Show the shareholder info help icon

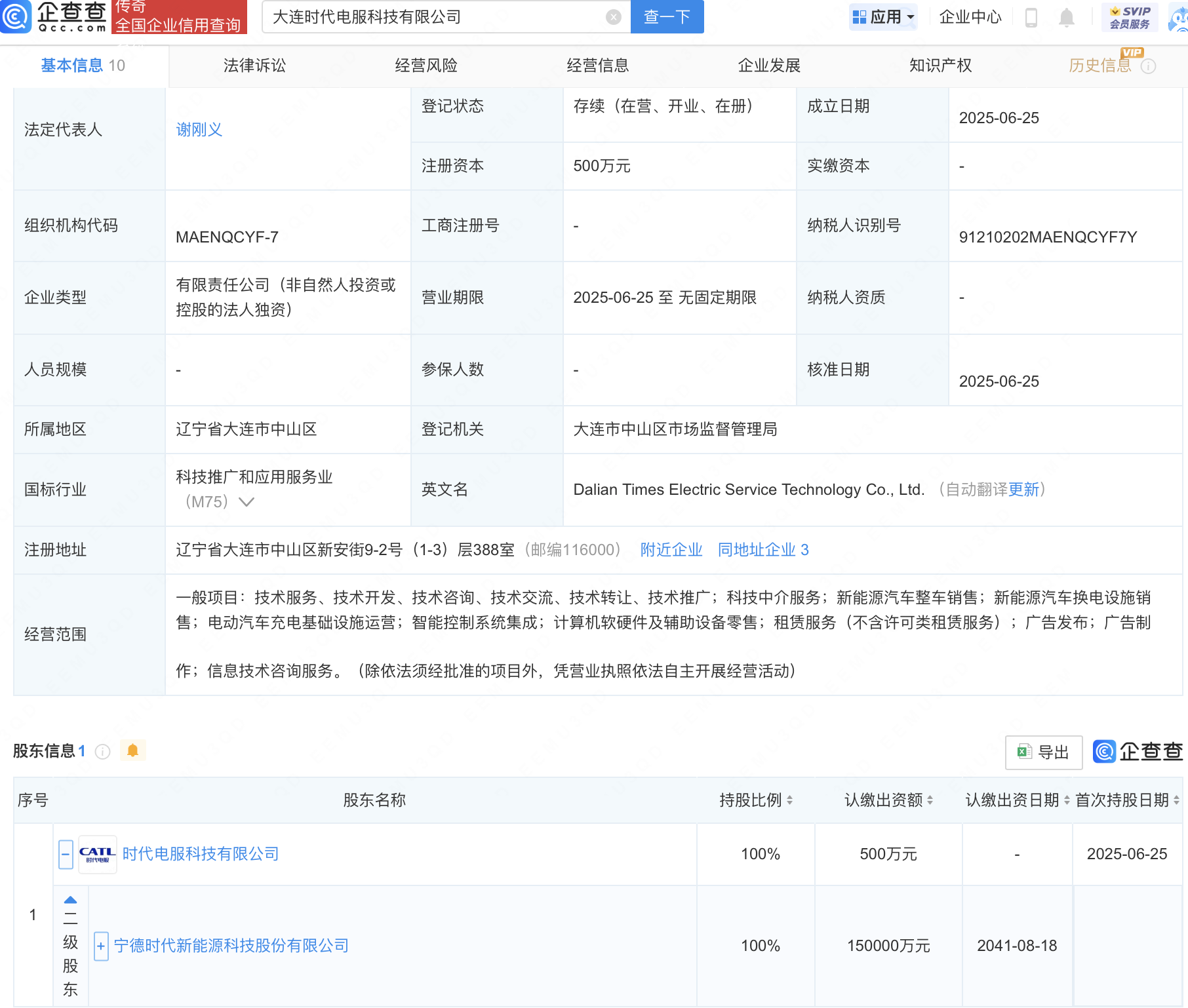[103, 751]
